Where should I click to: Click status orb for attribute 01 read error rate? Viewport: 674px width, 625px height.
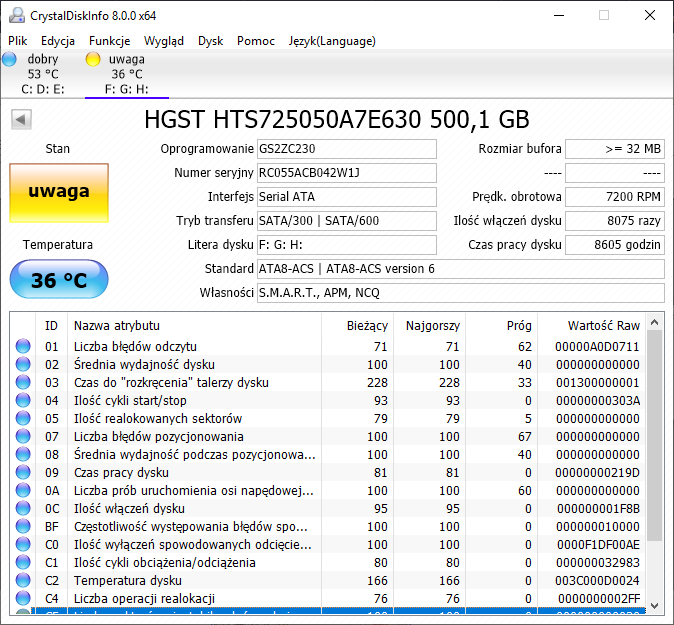(x=23, y=346)
